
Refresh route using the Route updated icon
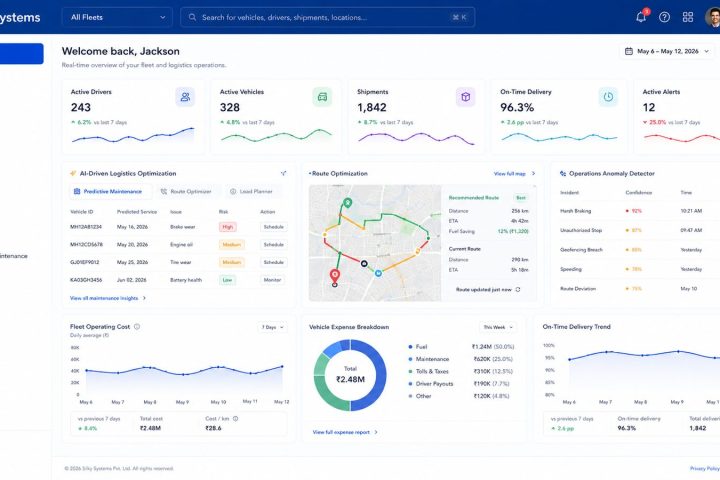pos(518,290)
